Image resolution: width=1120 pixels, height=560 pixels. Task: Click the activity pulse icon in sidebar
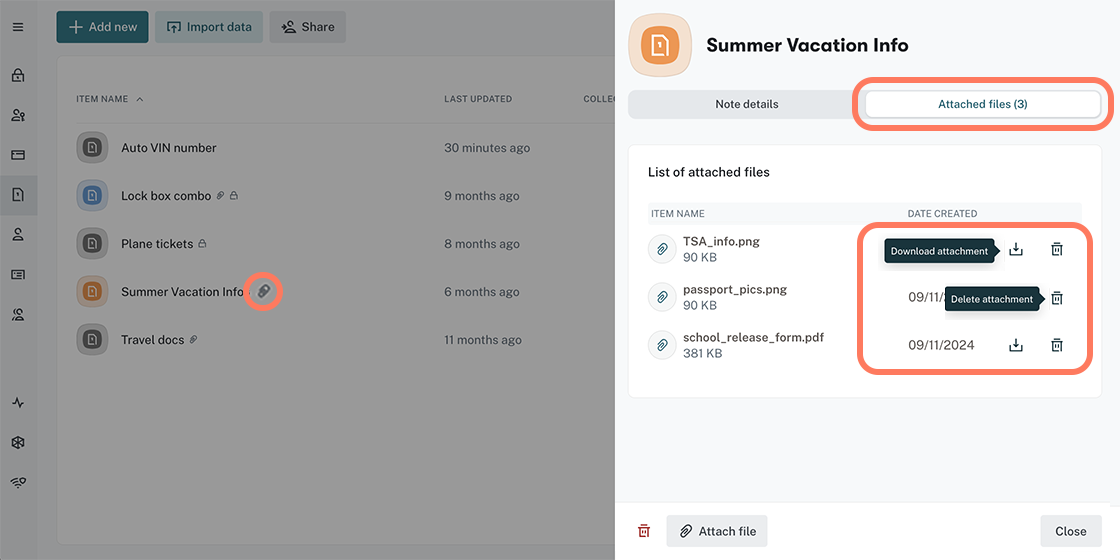(18, 403)
